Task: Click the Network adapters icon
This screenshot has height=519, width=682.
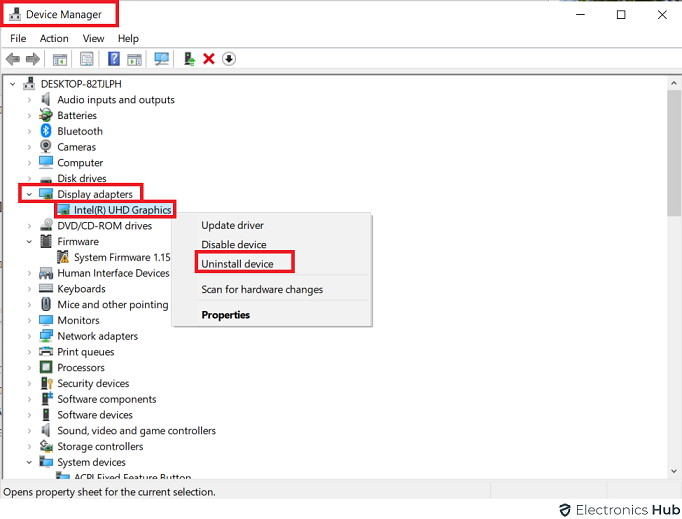Action: pyautogui.click(x=46, y=336)
